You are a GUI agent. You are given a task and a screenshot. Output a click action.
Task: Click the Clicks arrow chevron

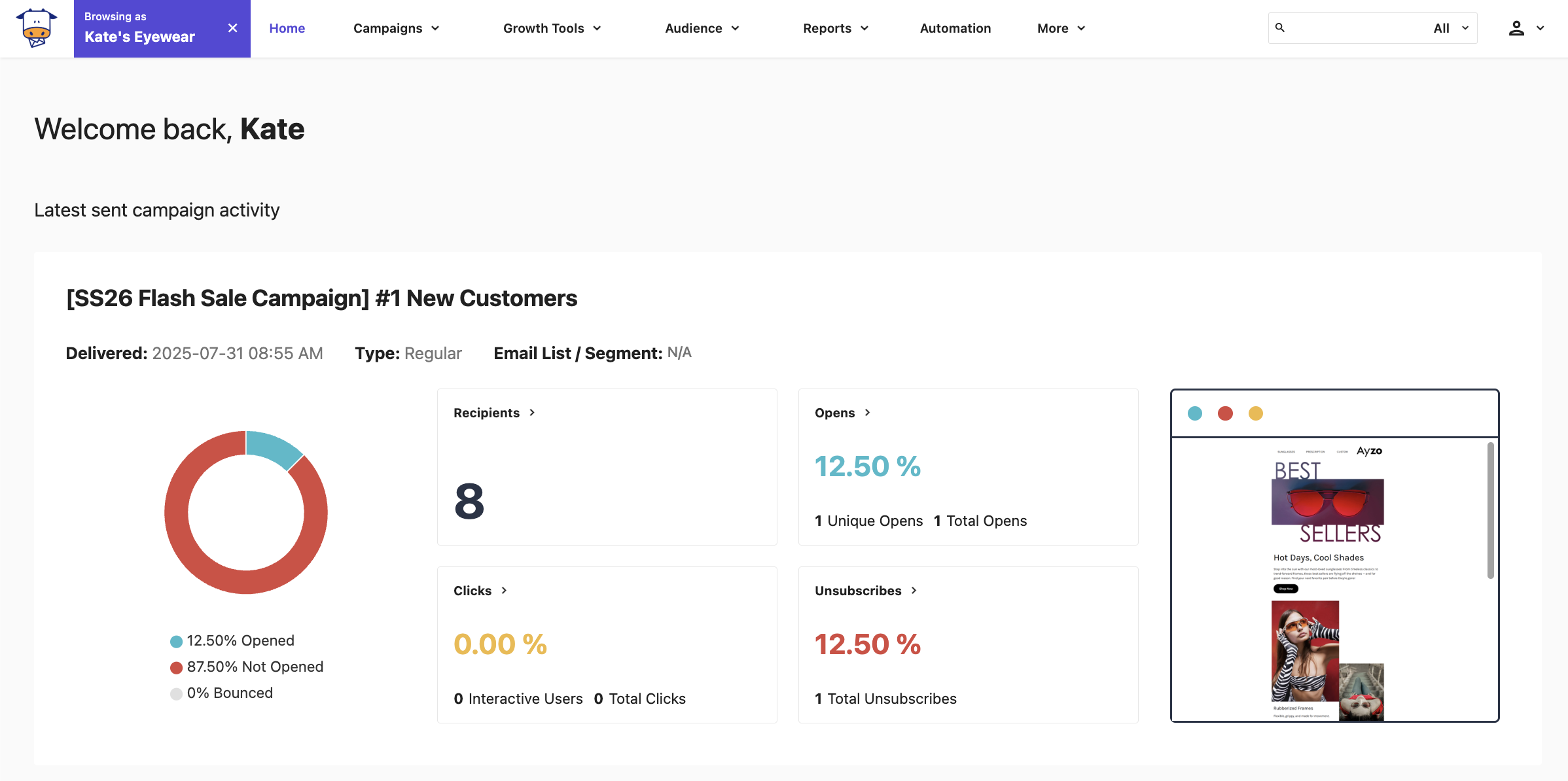(x=504, y=591)
